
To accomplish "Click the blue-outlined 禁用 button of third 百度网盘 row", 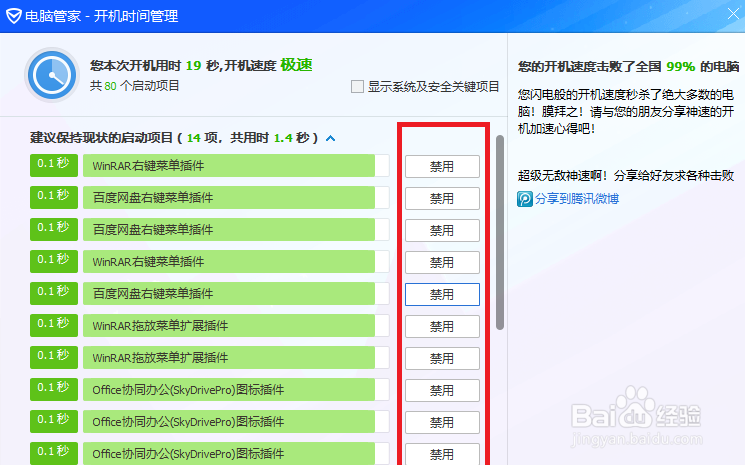I will pyautogui.click(x=442, y=294).
